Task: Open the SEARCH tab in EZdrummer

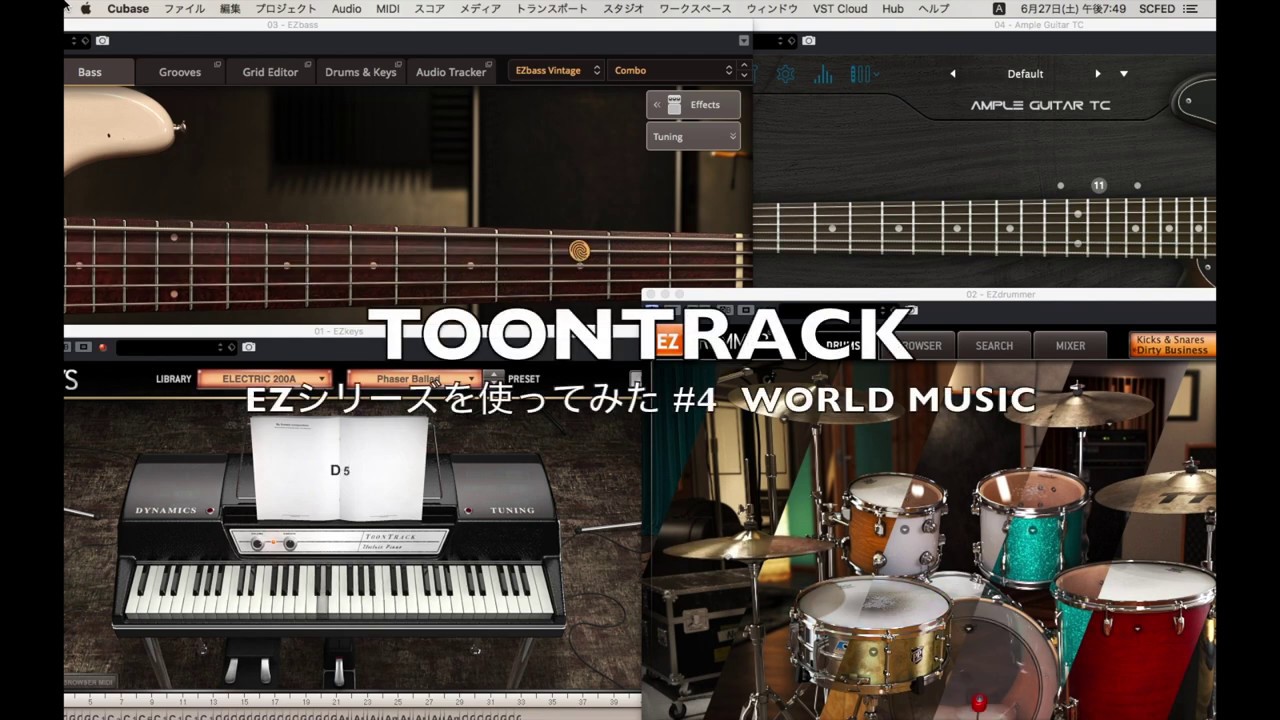Action: point(994,346)
